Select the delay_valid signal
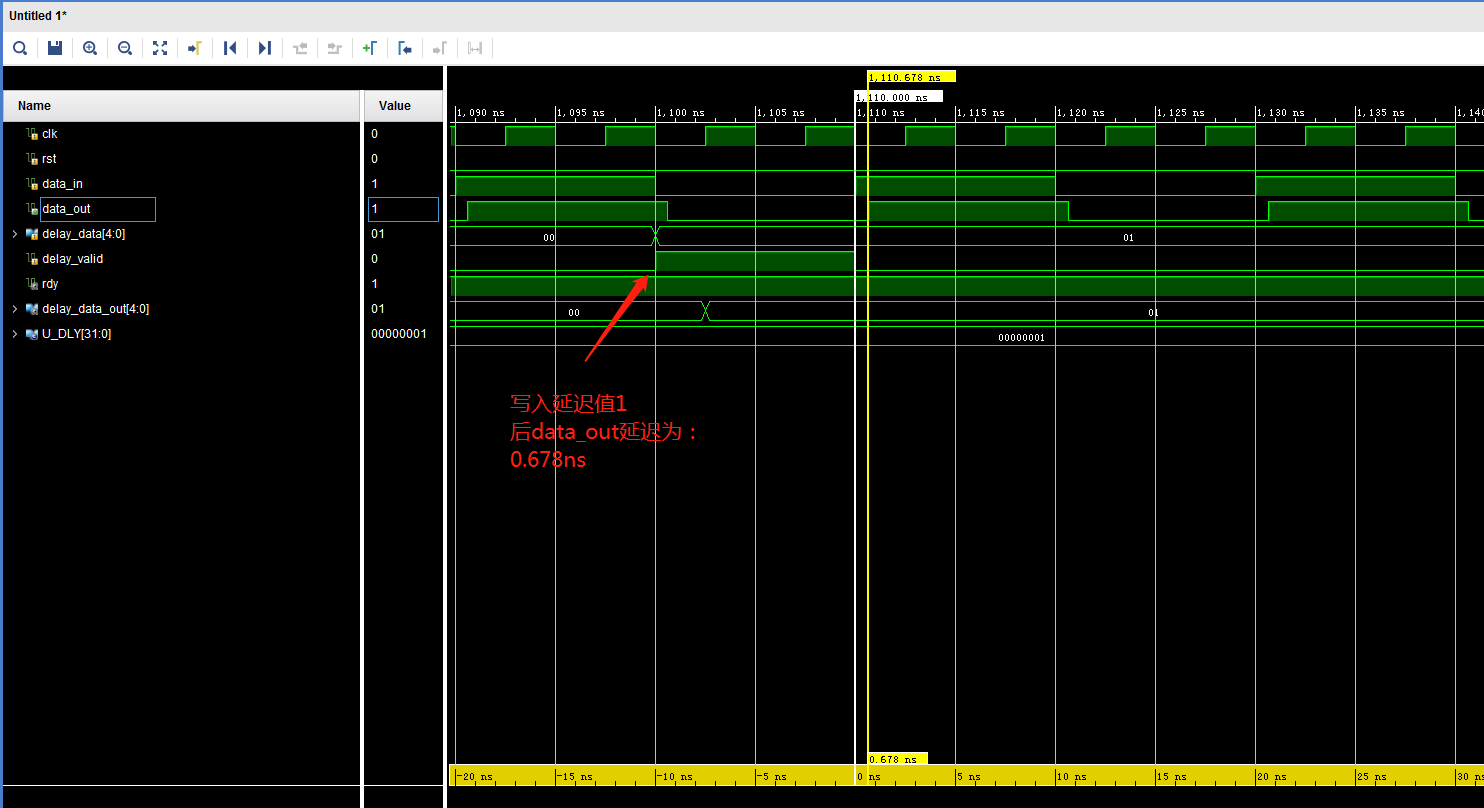This screenshot has height=808, width=1484. 72,259
